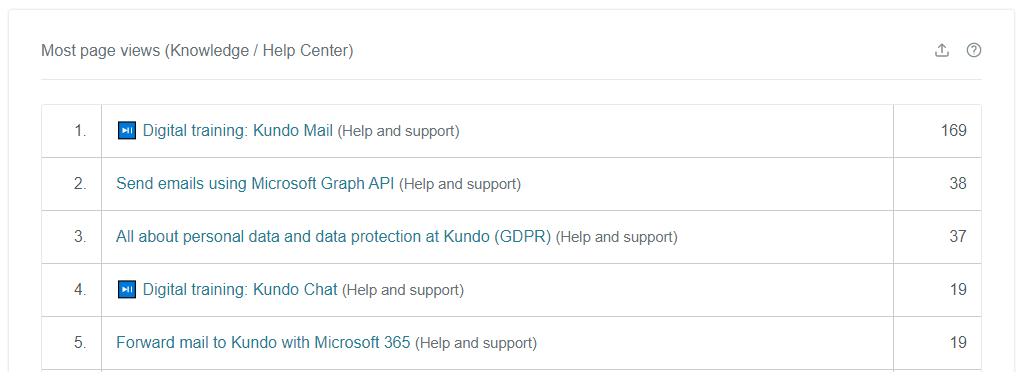Image resolution: width=1021 pixels, height=372 pixels.
Task: Click rank number 4. in the table
Action: pyautogui.click(x=80, y=290)
